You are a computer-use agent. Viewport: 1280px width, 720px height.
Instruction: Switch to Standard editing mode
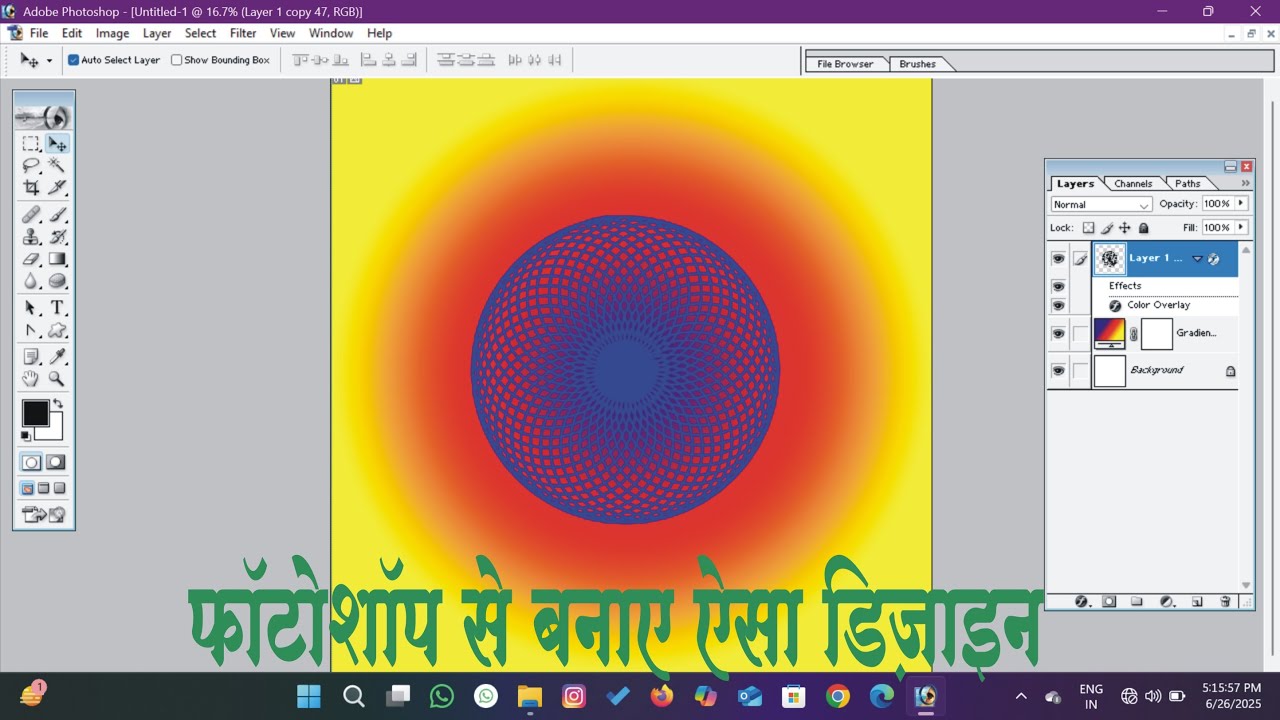point(32,462)
